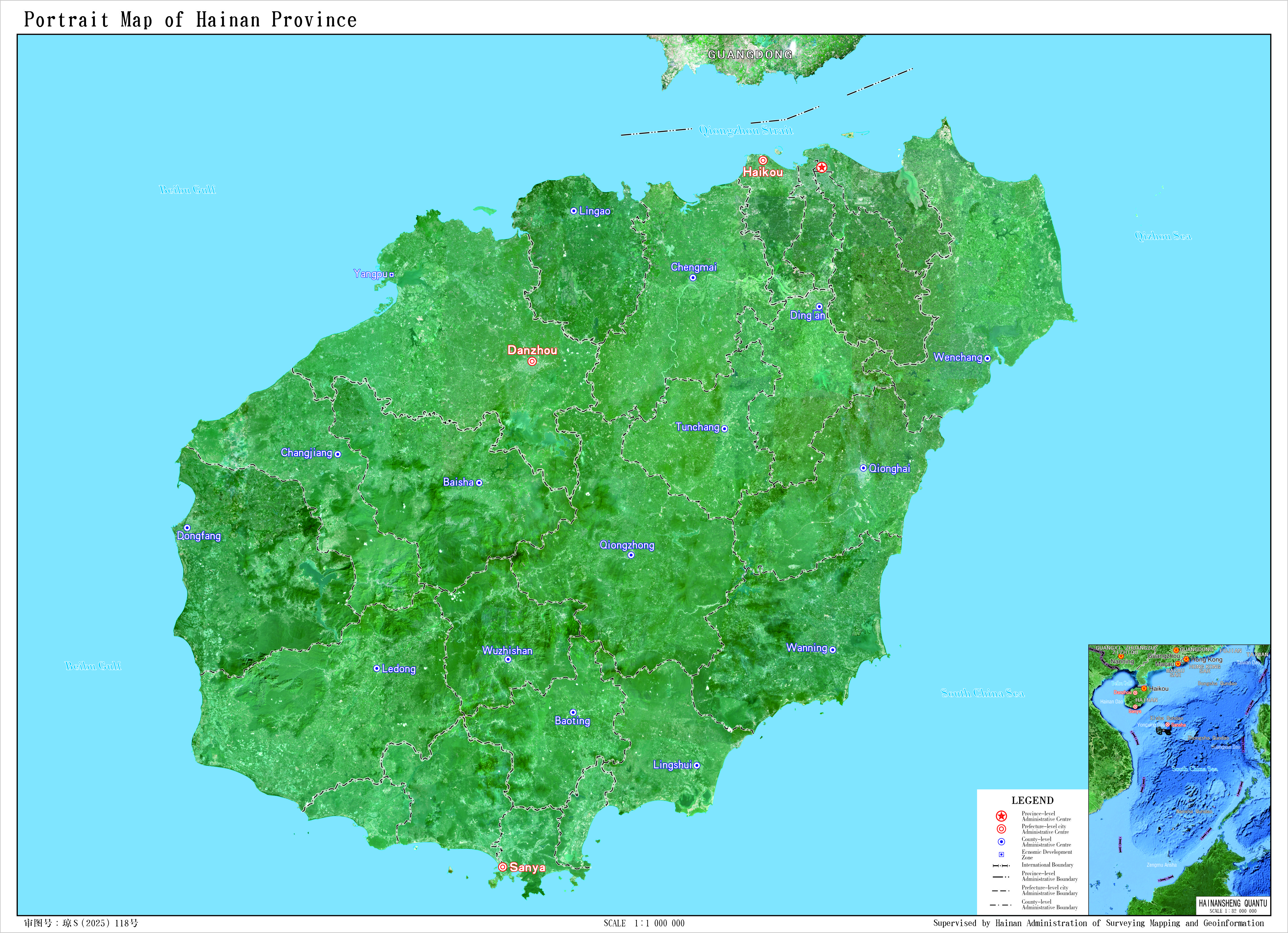The width and height of the screenshot is (1288, 933).
Task: Click the red star provincial capital marker near Haikou
Action: coord(821,168)
